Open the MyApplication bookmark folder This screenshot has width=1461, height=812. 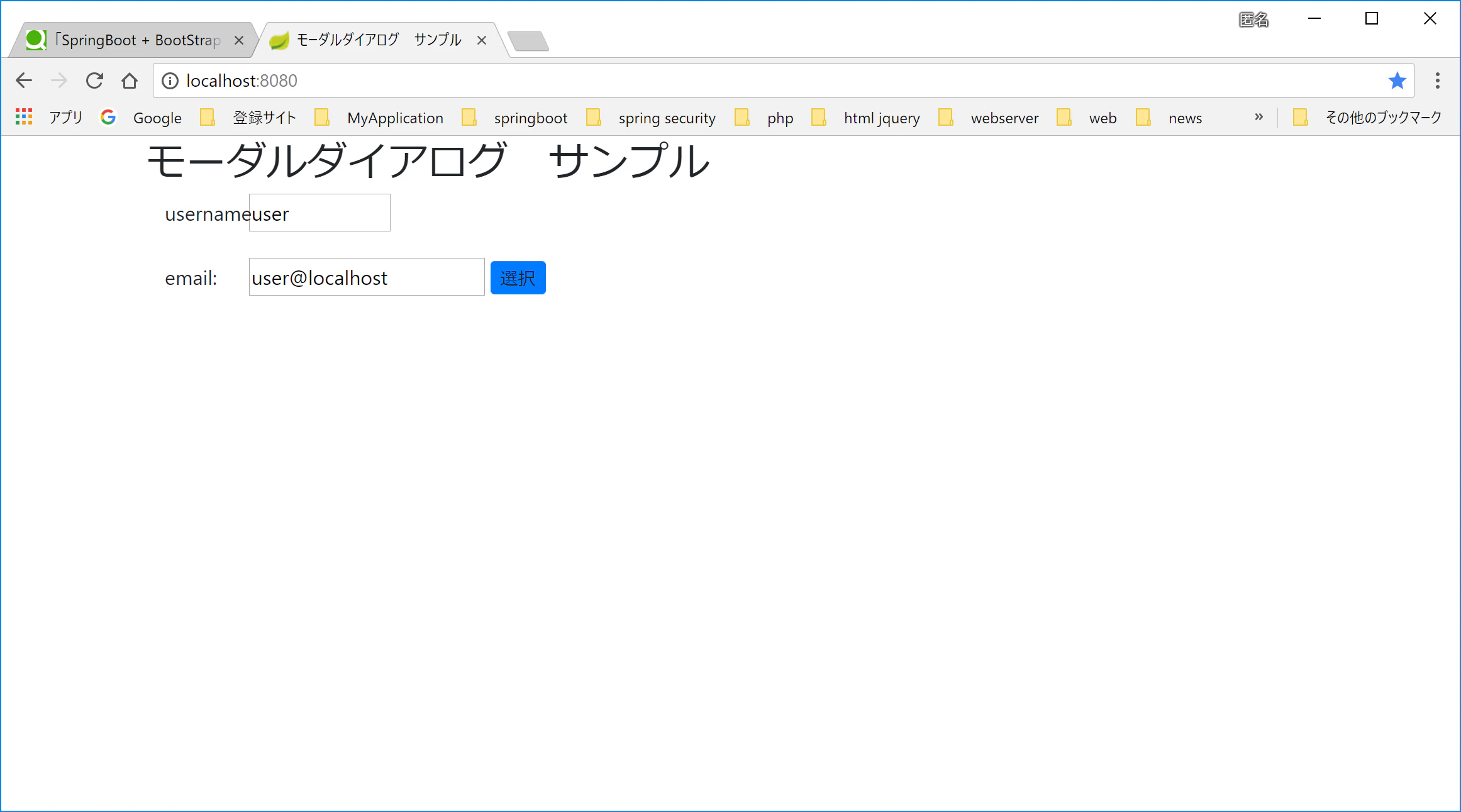379,118
